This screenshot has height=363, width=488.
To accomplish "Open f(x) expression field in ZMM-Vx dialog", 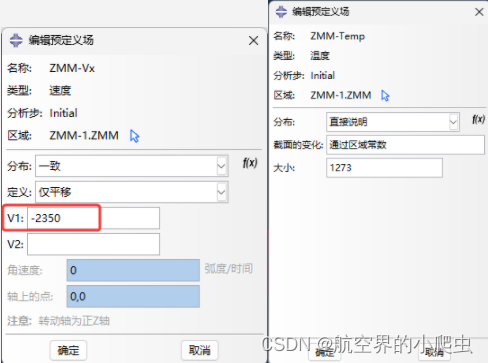I will click(250, 163).
